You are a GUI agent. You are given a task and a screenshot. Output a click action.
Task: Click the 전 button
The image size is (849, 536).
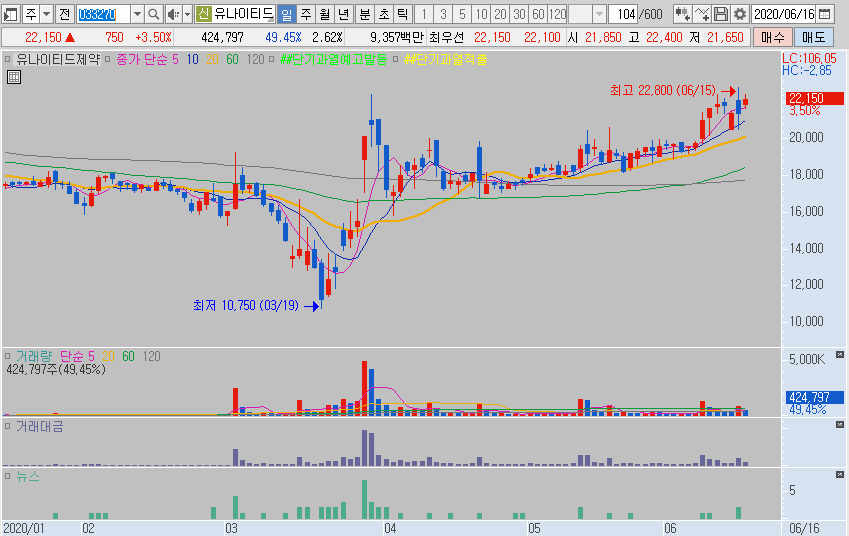tap(64, 14)
